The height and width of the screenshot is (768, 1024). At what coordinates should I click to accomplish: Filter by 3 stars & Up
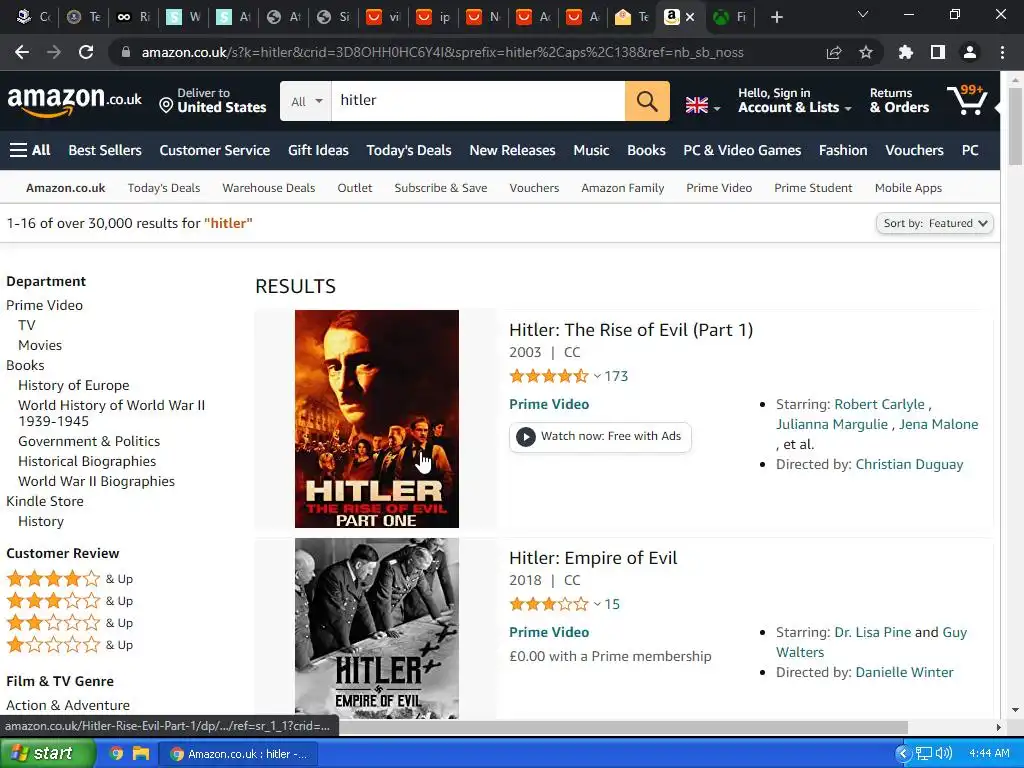[x=69, y=601]
